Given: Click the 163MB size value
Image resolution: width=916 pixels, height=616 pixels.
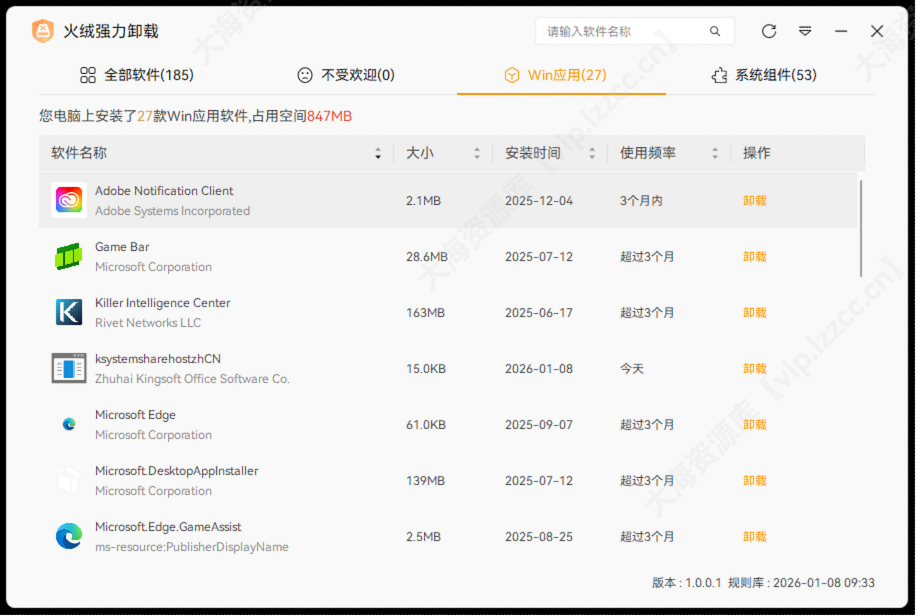Looking at the screenshot, I should [x=425, y=313].
